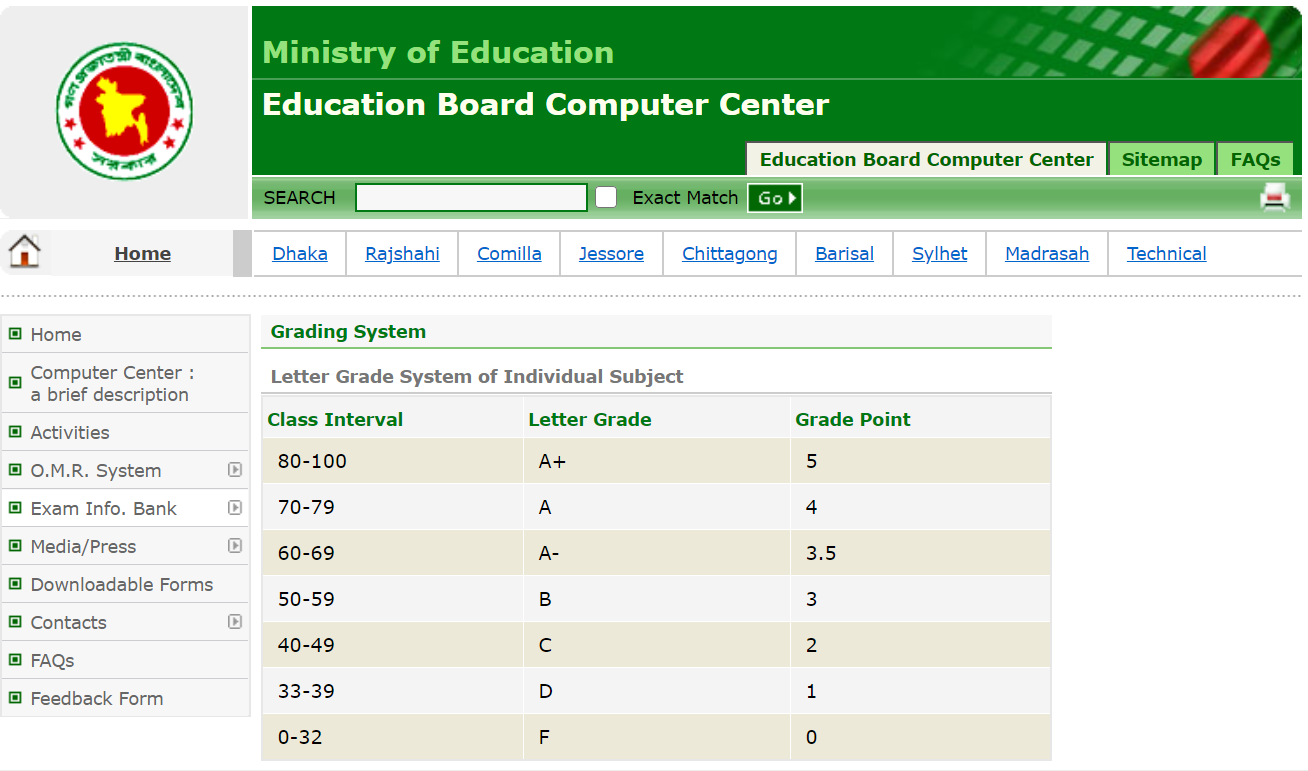This screenshot has width=1308, height=771.
Task: Click the 40-49 class interval cell
Action: pyautogui.click(x=392, y=645)
